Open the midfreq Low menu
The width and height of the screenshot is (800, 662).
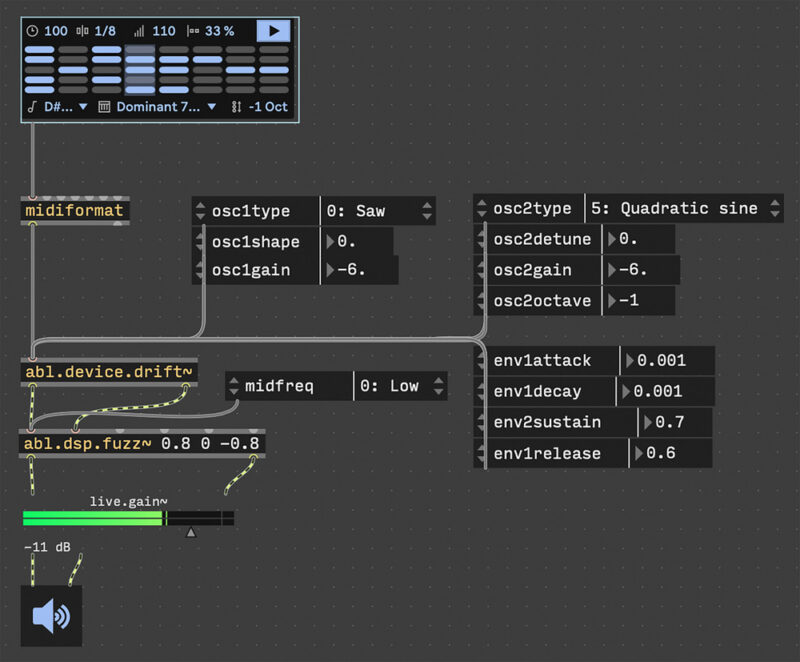click(400, 386)
